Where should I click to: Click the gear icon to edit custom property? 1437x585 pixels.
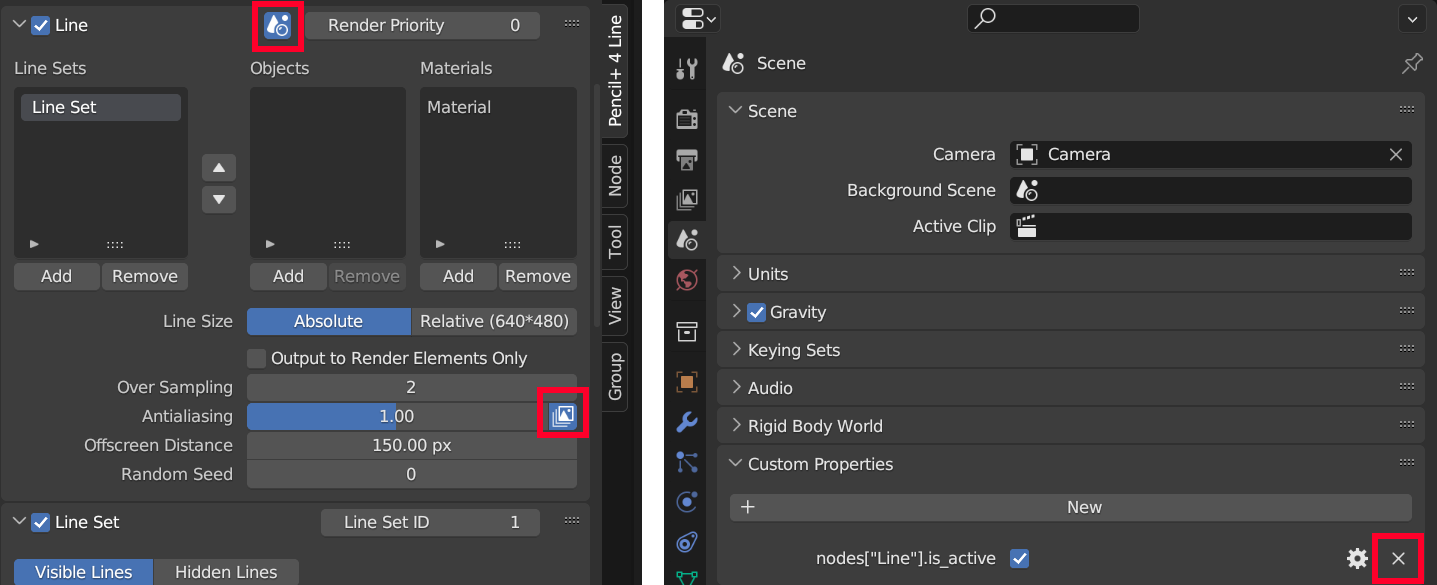[1357, 559]
